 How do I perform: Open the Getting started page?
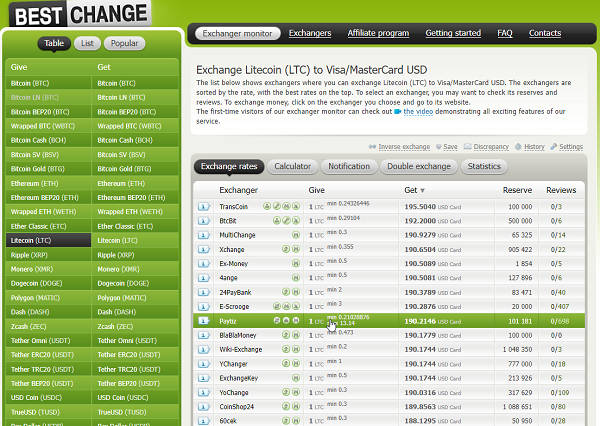453,33
